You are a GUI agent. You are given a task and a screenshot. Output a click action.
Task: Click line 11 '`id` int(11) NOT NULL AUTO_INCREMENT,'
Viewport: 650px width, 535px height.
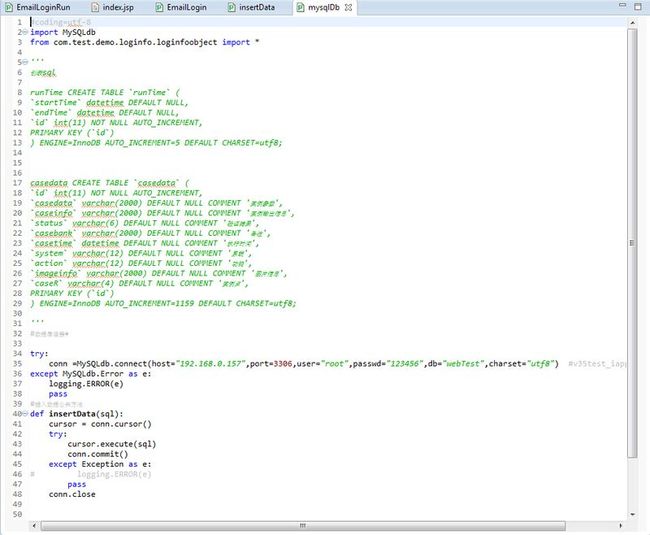116,122
